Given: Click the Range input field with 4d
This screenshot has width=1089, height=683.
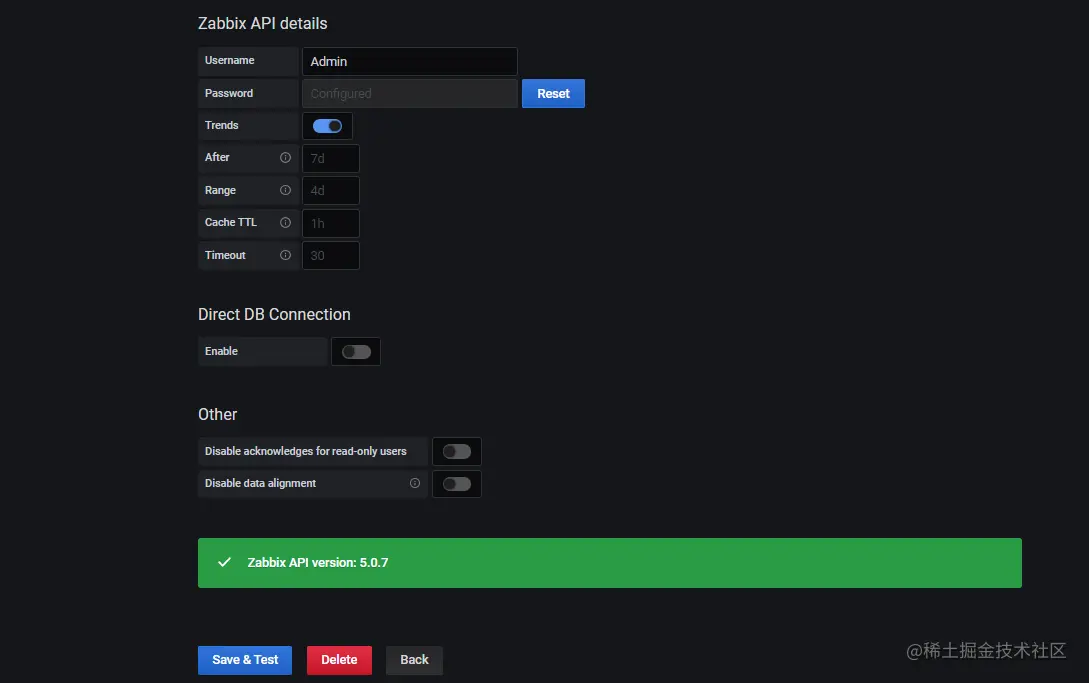Looking at the screenshot, I should click(331, 190).
